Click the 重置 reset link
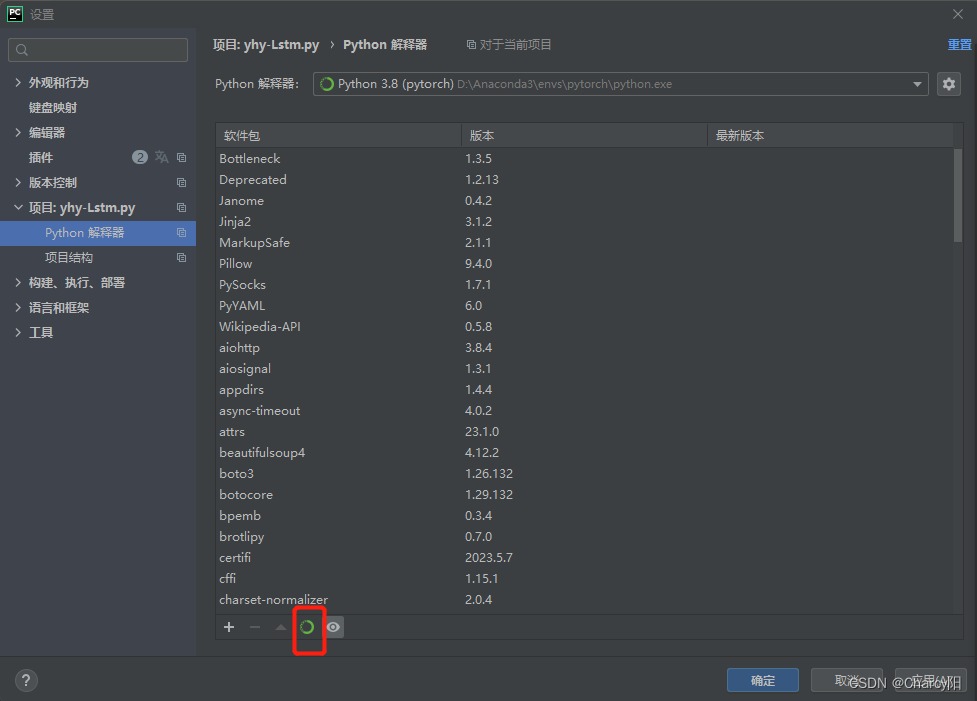 point(959,45)
